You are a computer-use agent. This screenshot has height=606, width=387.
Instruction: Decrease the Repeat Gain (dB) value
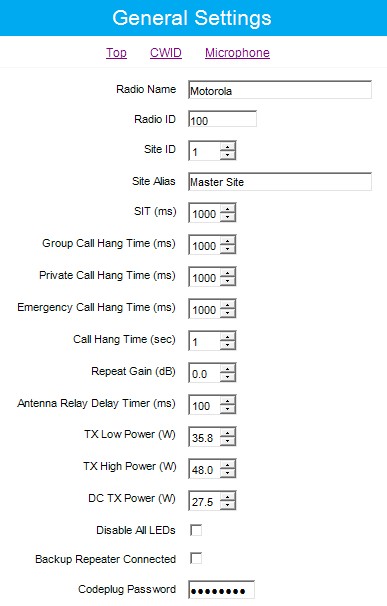pos(227,378)
